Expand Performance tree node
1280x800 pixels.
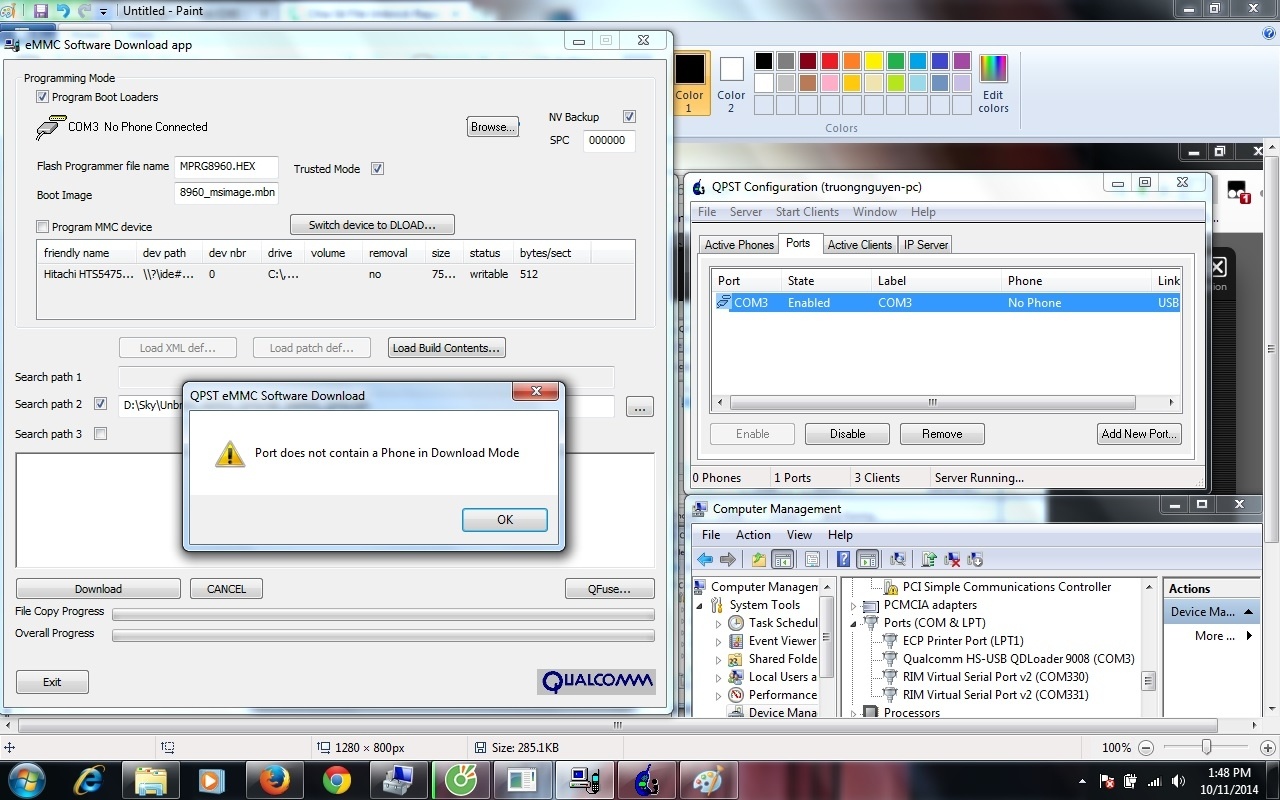tap(718, 695)
